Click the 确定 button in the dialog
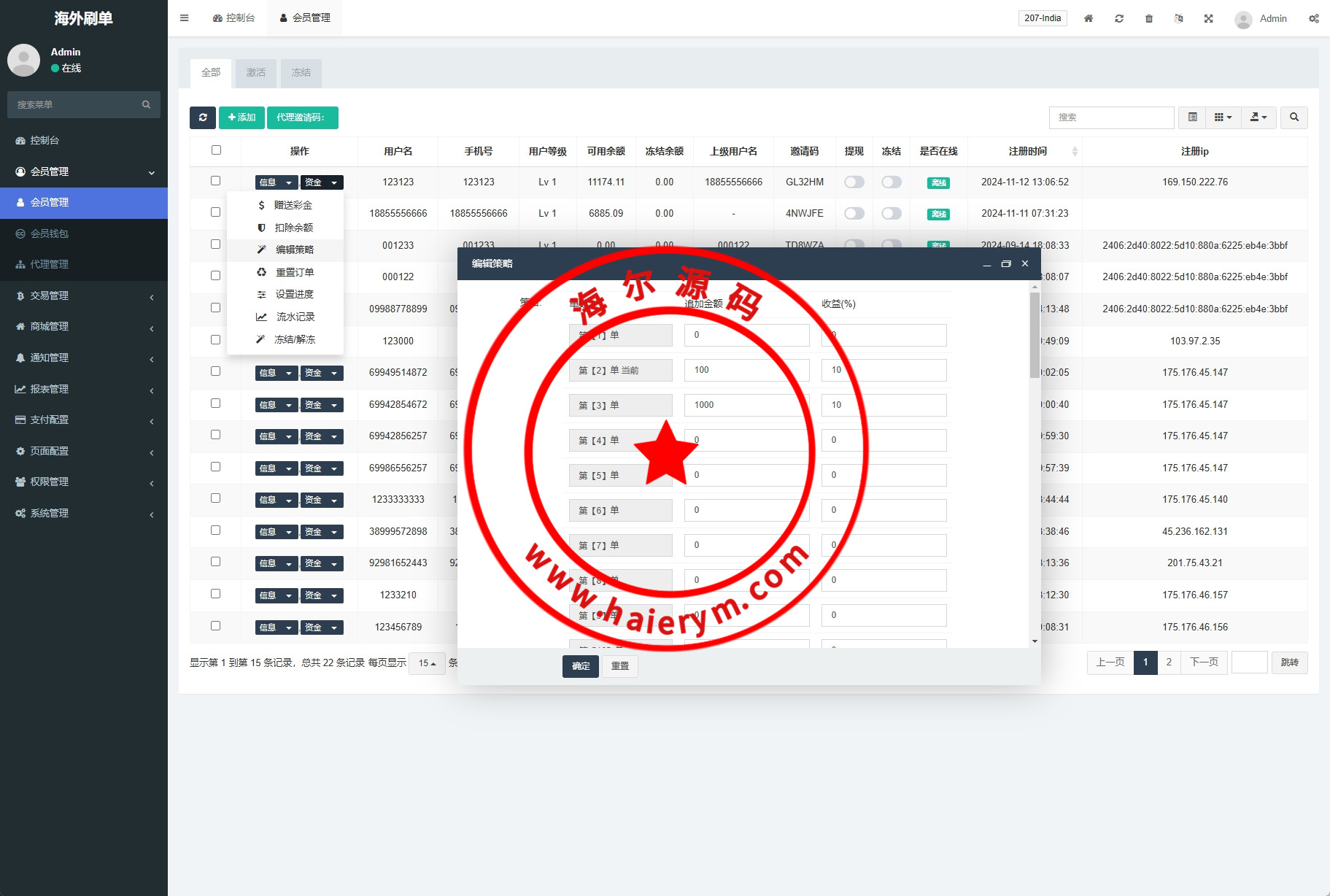Viewport: 1330px width, 896px height. (x=580, y=666)
